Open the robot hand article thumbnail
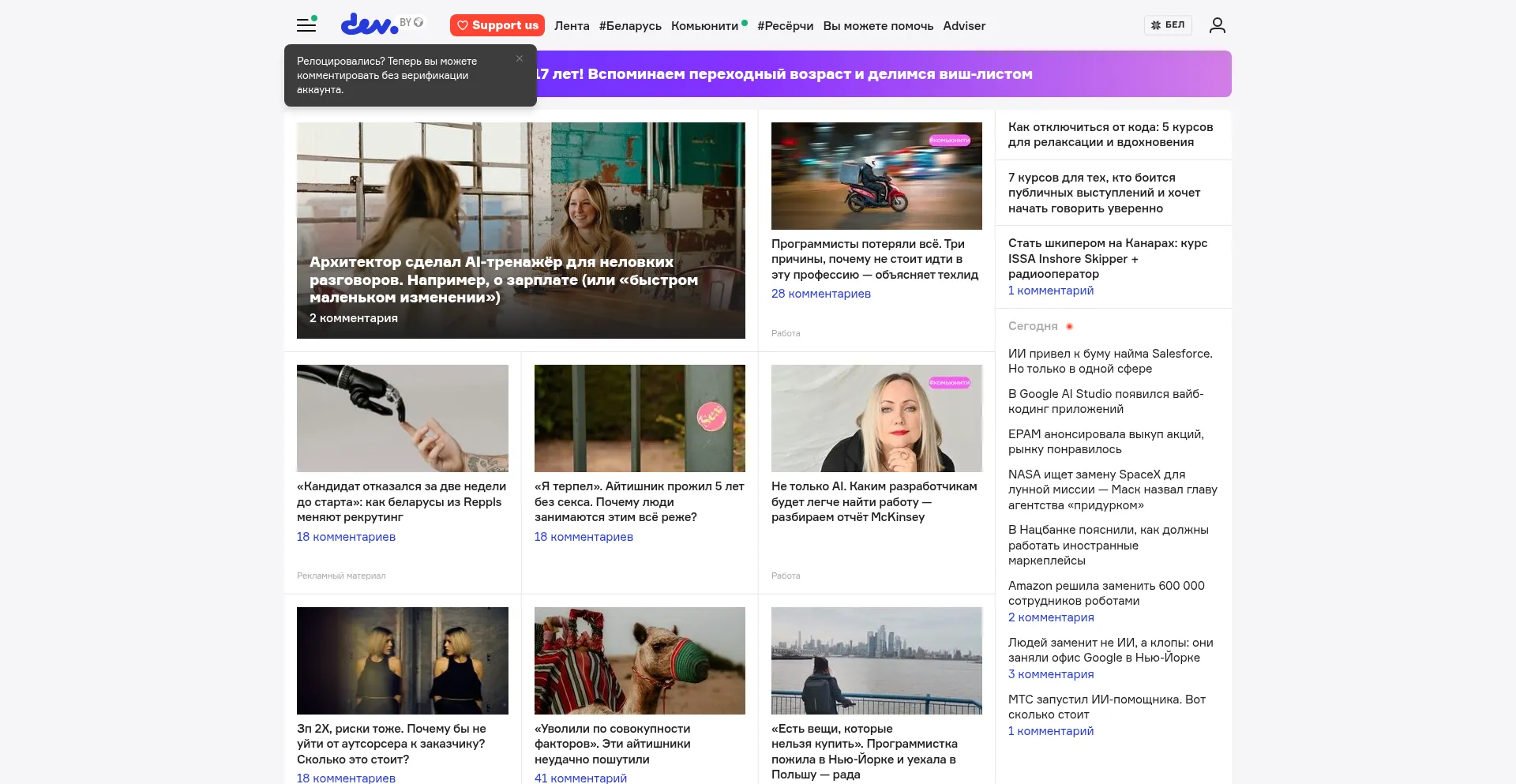 402,418
